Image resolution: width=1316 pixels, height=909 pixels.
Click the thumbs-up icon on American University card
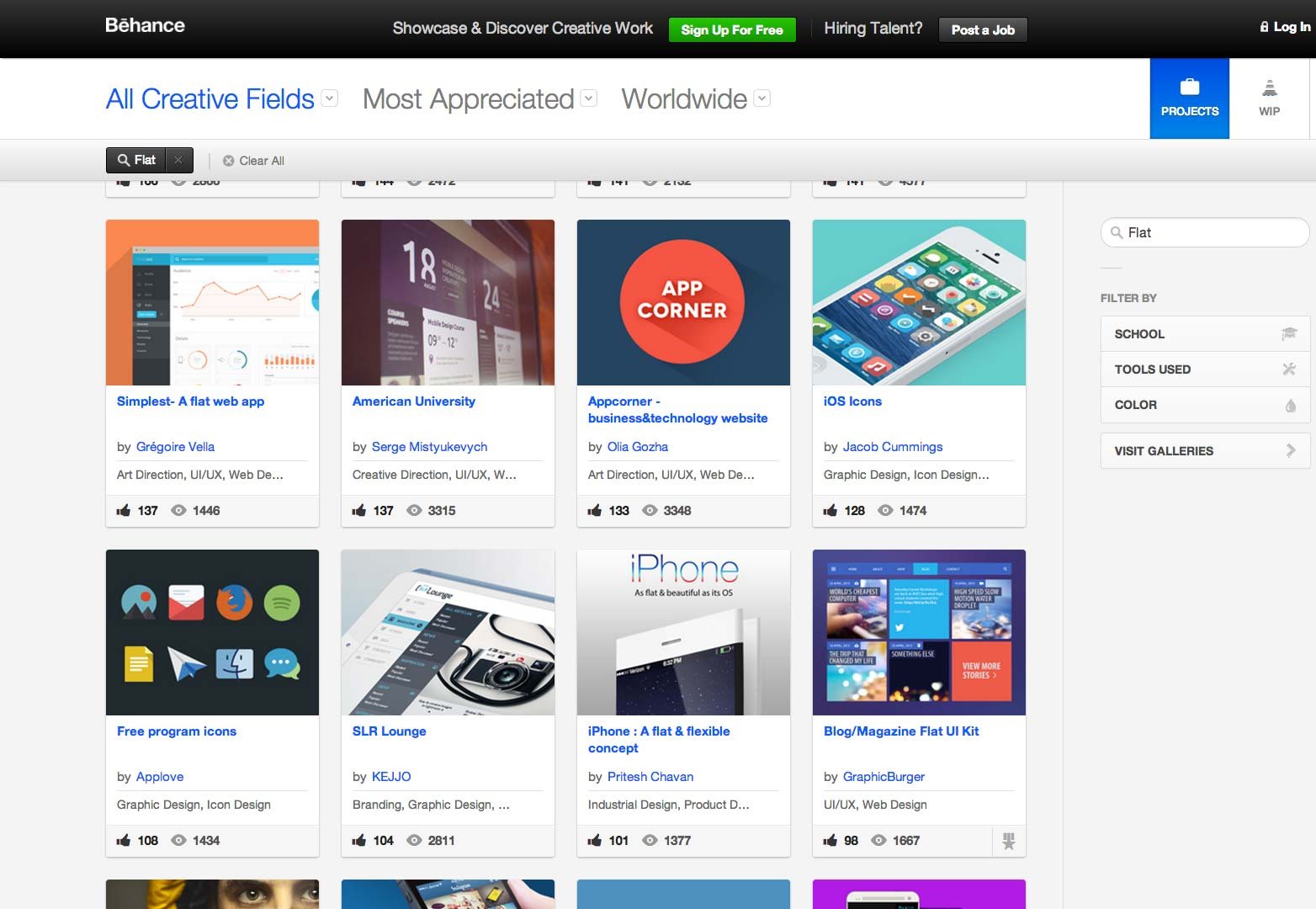pos(359,510)
